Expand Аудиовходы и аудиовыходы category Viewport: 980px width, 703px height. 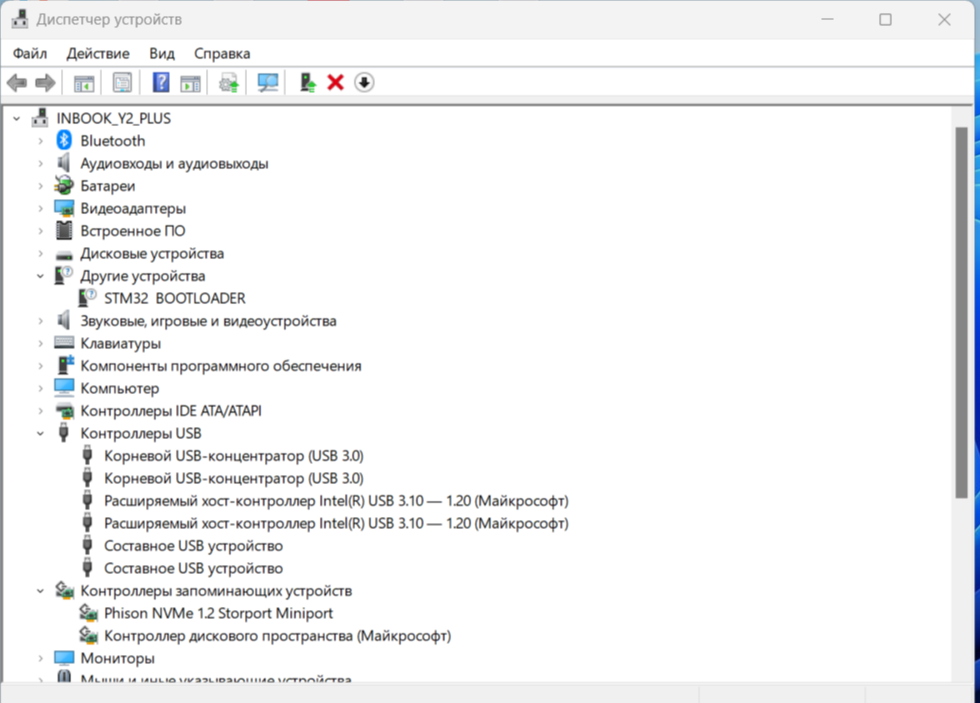(x=40, y=163)
